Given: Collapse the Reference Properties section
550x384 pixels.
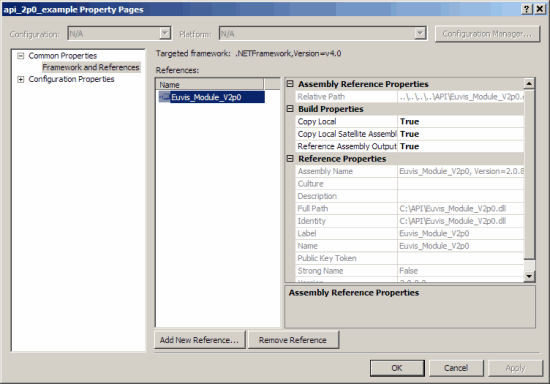Looking at the screenshot, I should (x=290, y=159).
